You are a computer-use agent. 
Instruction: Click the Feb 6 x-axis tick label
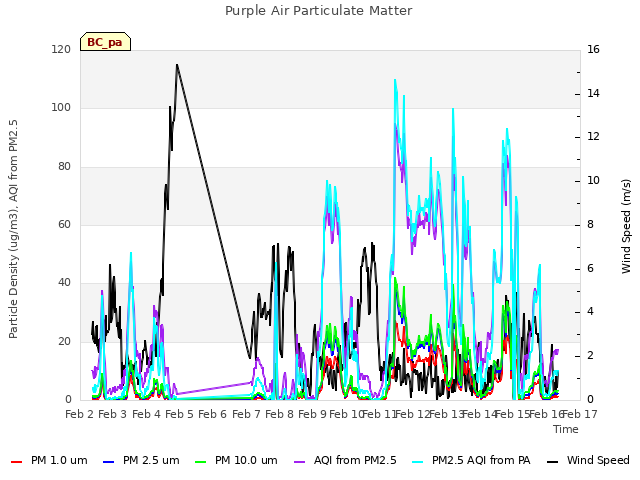tap(212, 414)
